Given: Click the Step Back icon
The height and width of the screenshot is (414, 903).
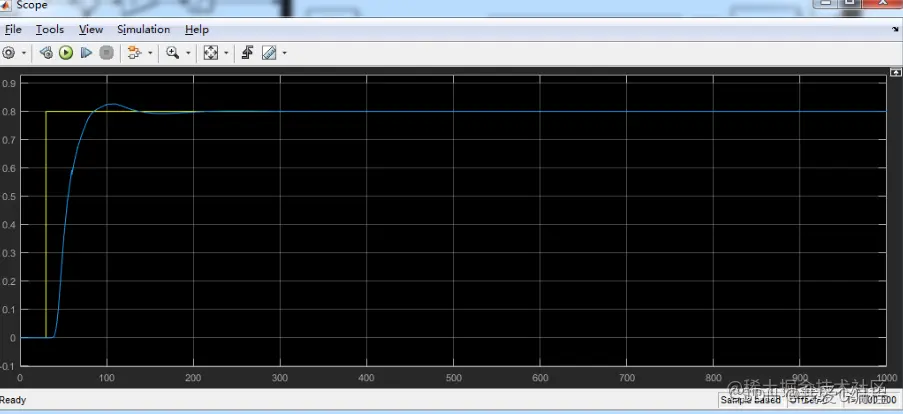Looking at the screenshot, I should point(46,53).
